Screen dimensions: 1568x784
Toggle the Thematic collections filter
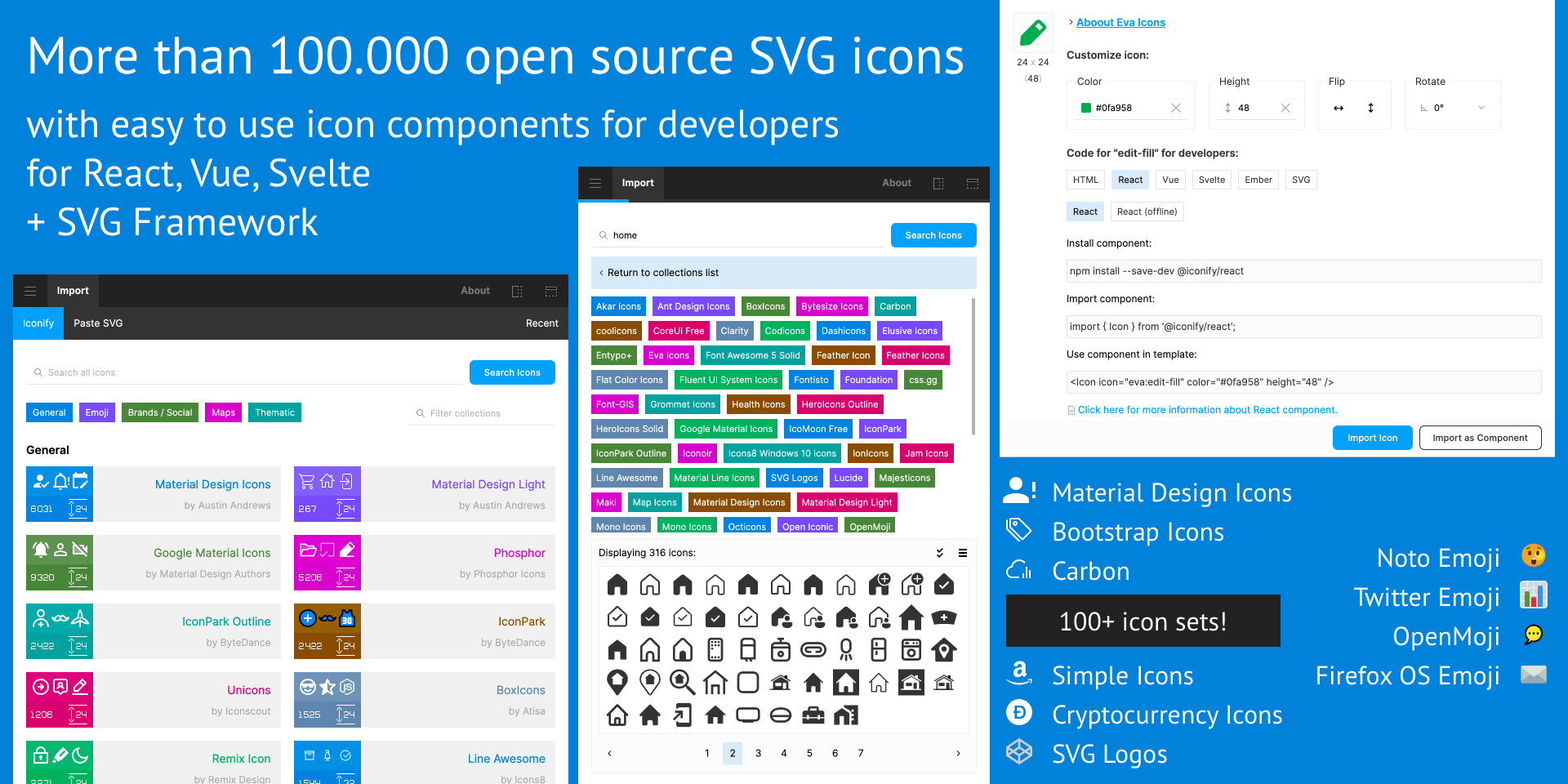[x=274, y=412]
